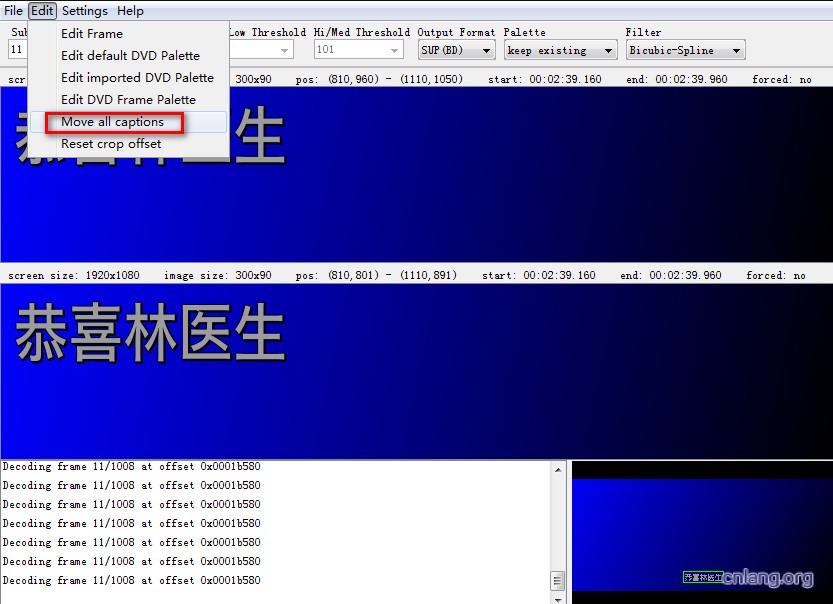The width and height of the screenshot is (833, 604).
Task: Choose Edit DVD Frame Palette
Action: click(x=128, y=99)
